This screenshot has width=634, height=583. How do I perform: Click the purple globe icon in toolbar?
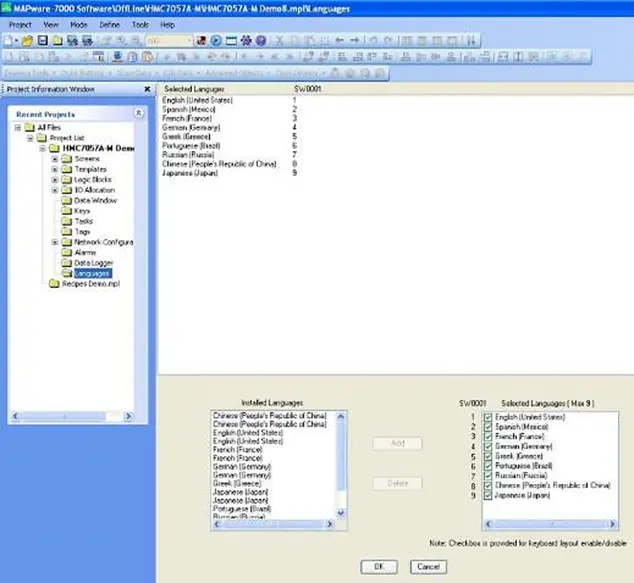click(261, 40)
